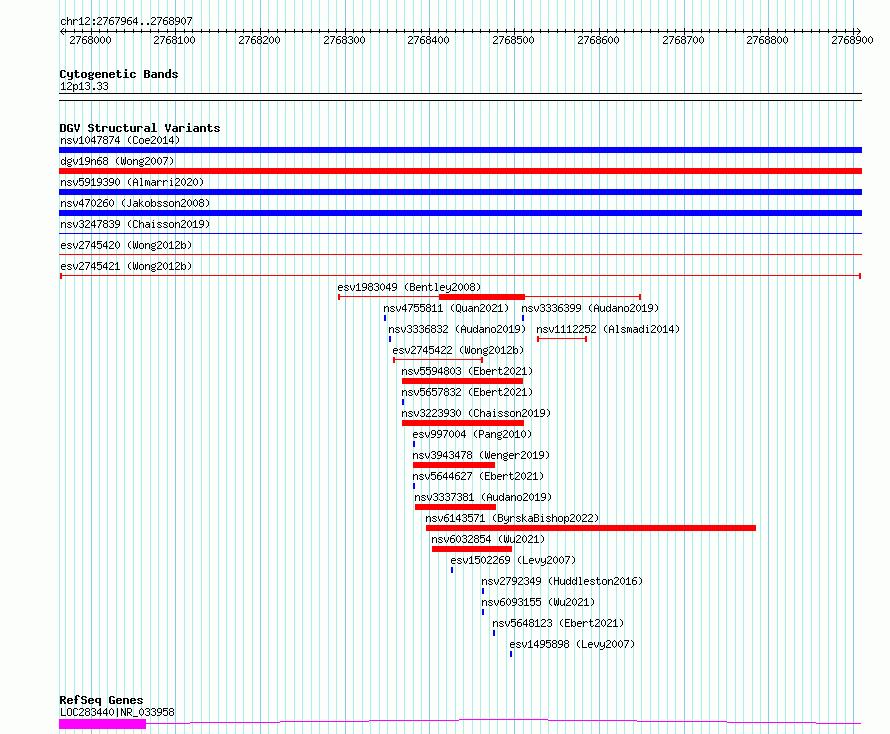Click nsv6093155 (Wu2021) label
The height and width of the screenshot is (734, 890).
pyautogui.click(x=538, y=602)
